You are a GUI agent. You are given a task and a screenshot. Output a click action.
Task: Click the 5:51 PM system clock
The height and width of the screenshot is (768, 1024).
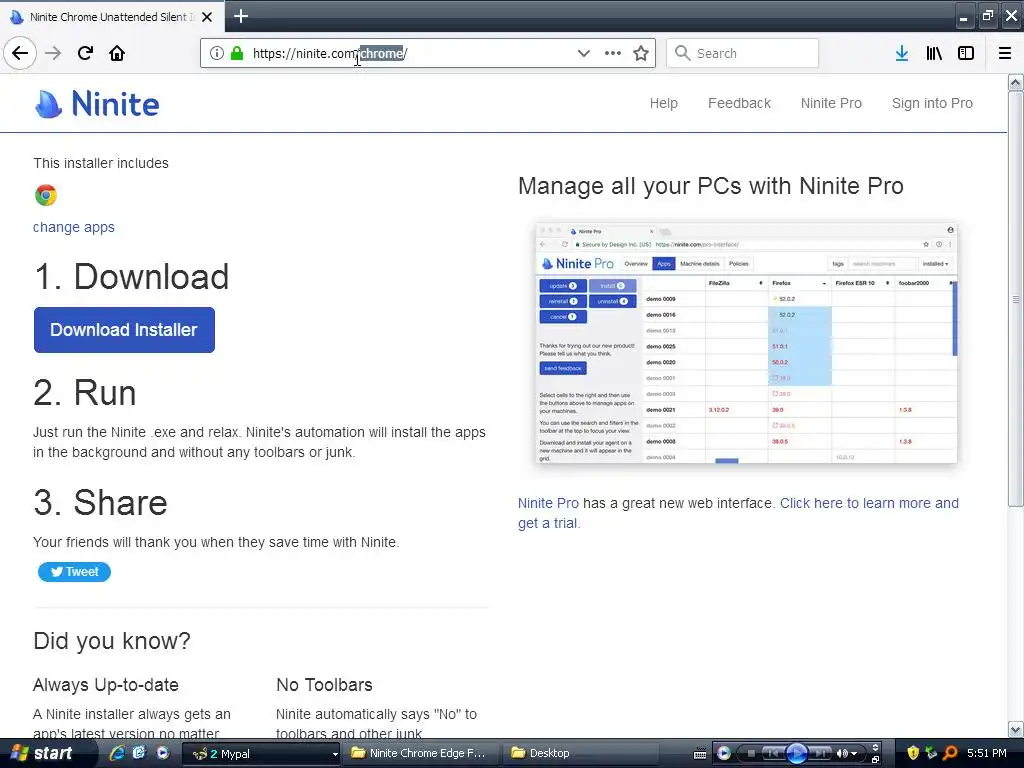click(986, 753)
